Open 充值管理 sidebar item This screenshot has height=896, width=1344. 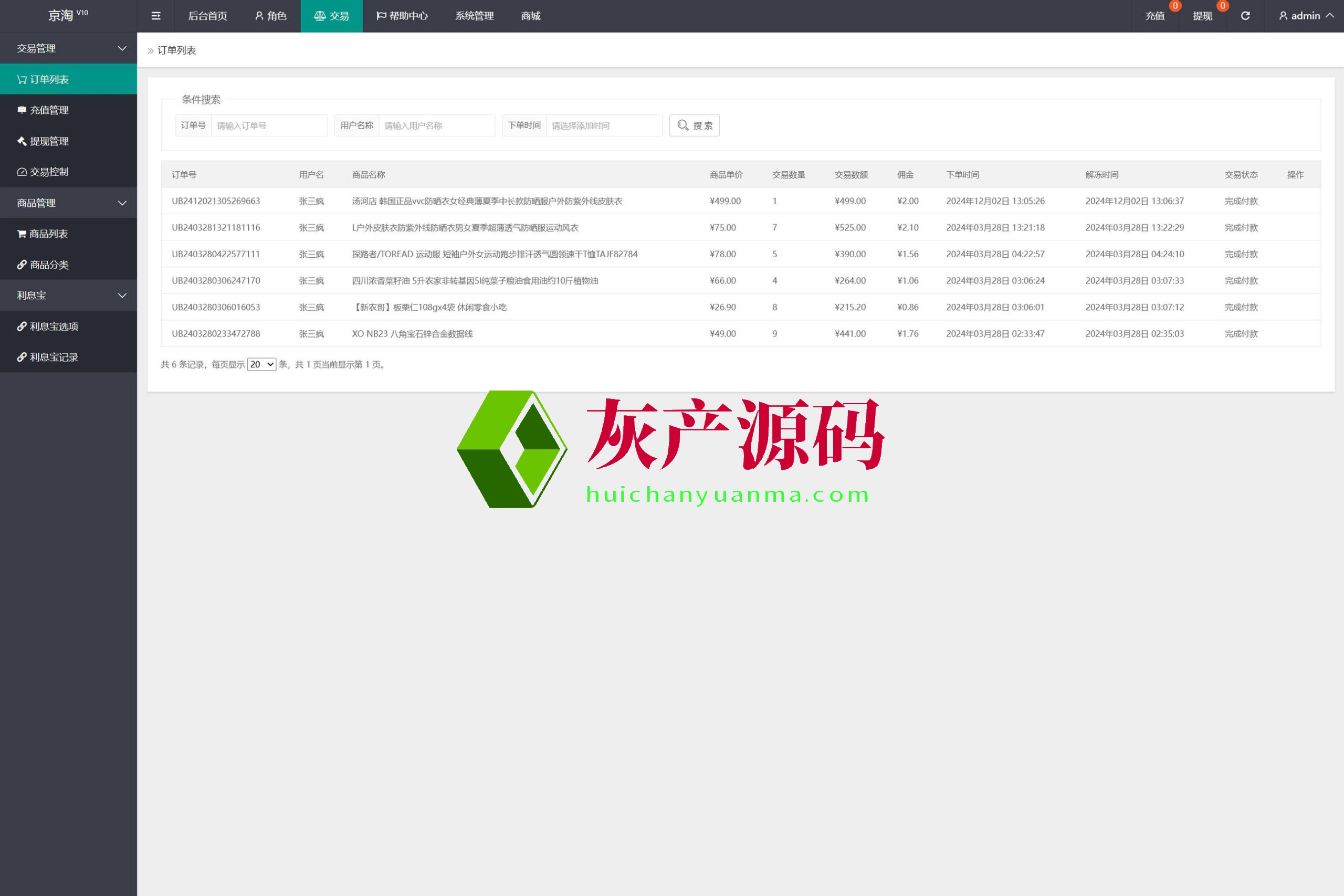coord(49,110)
